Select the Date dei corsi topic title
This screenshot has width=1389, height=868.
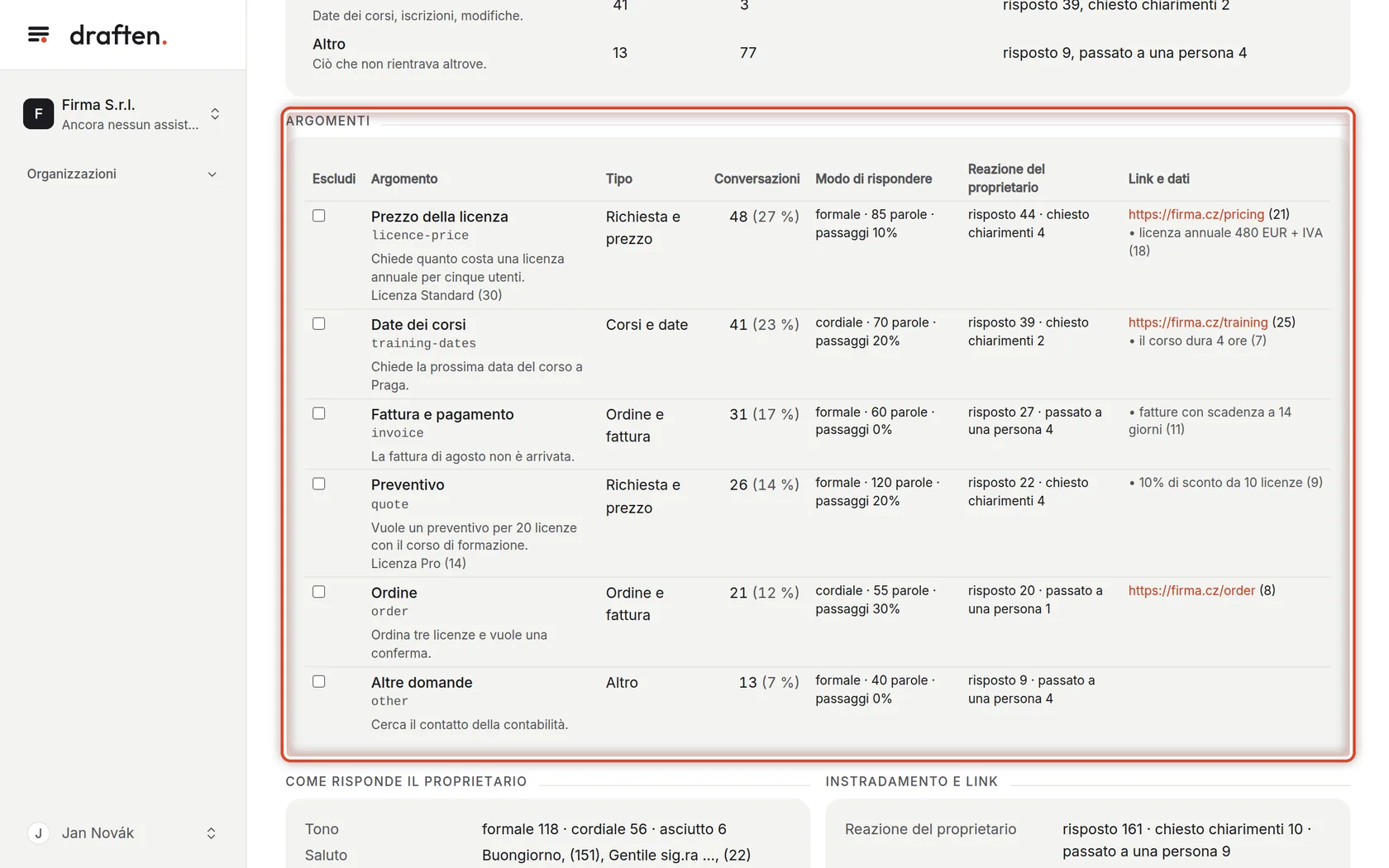pos(418,325)
